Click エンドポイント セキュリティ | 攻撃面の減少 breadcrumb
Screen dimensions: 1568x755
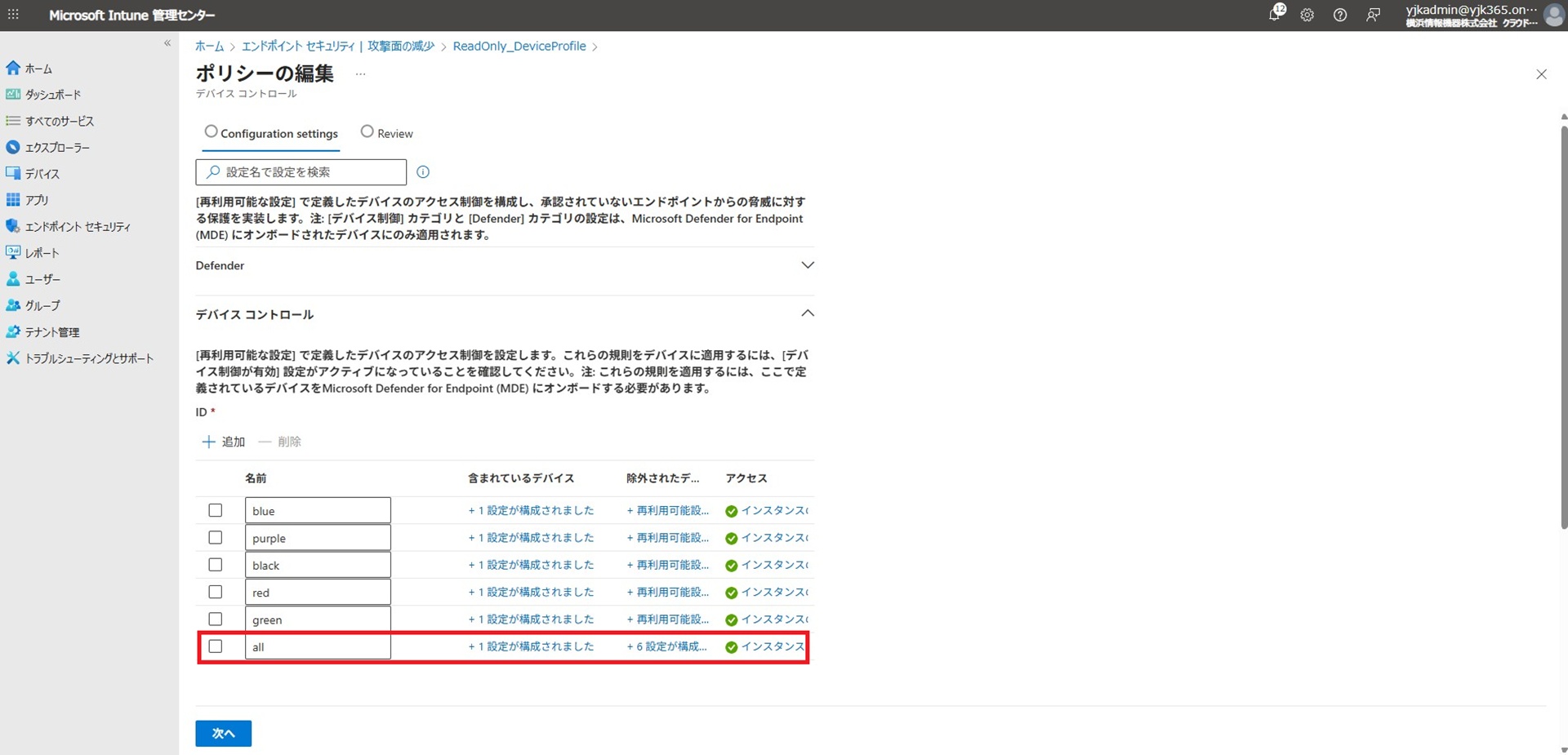pos(338,47)
